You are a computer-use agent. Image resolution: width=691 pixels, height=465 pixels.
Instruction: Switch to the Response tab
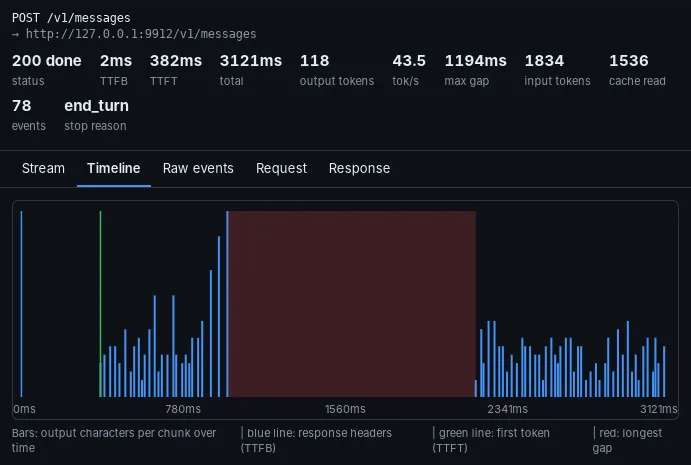point(359,168)
